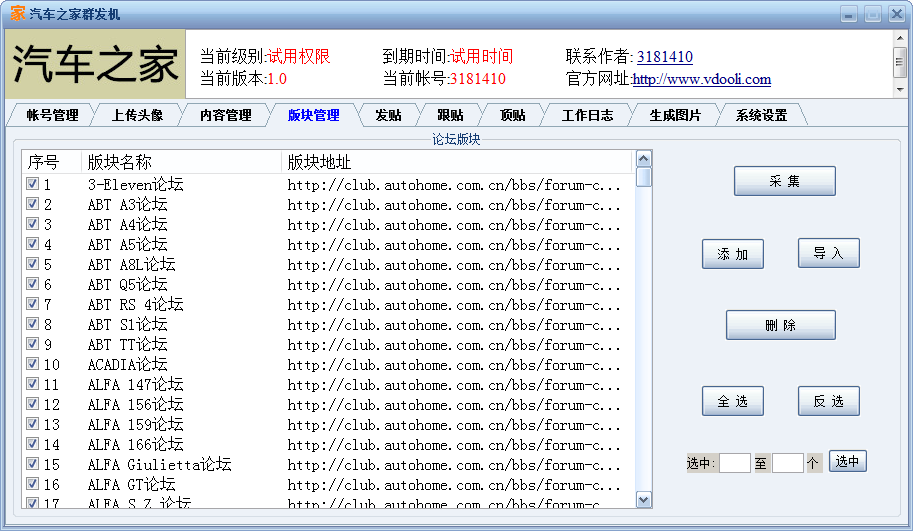Select the ABT A3论坛 row name
This screenshot has height=531, width=913.
coord(128,204)
